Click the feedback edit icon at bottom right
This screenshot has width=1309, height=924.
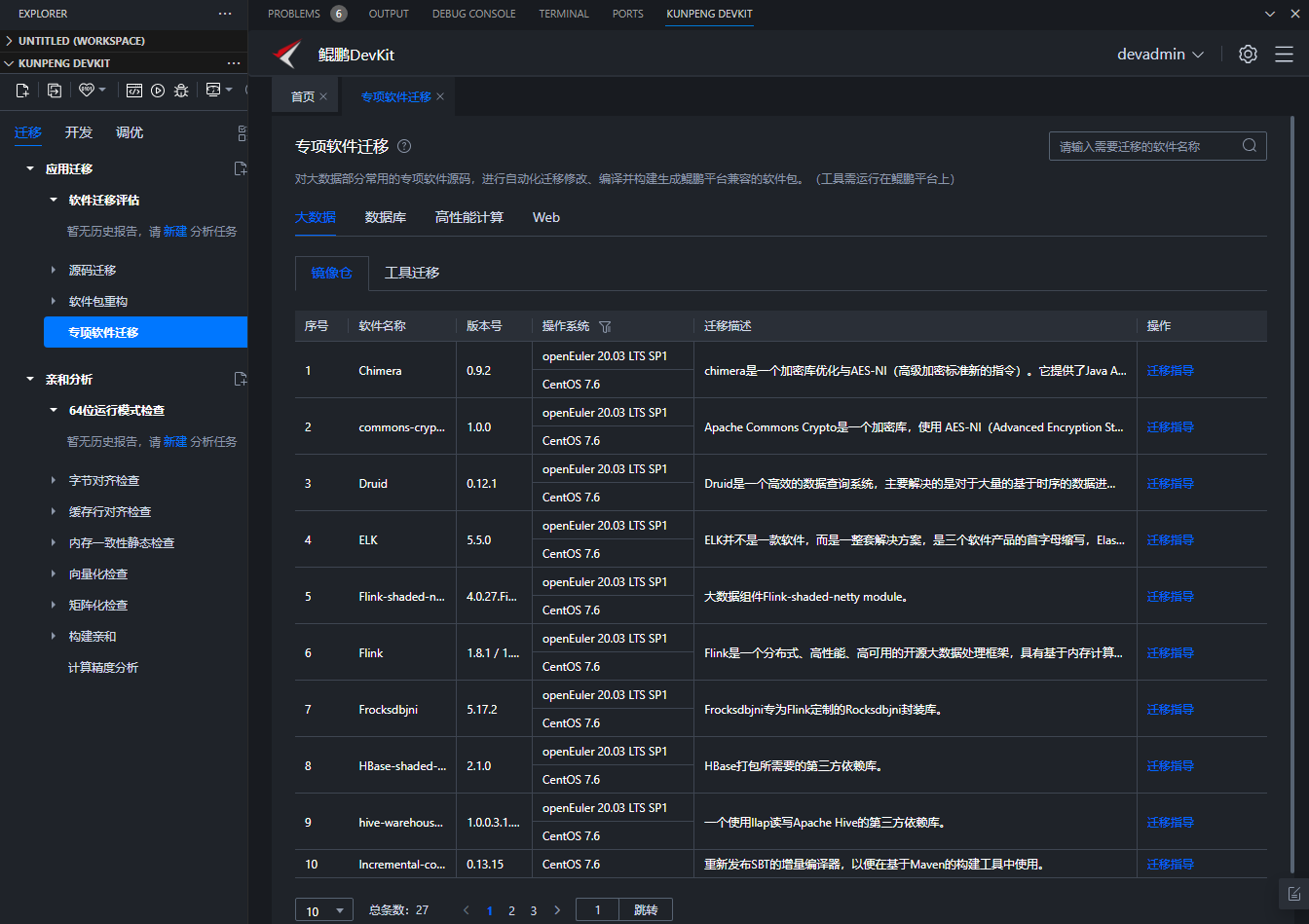1293,893
